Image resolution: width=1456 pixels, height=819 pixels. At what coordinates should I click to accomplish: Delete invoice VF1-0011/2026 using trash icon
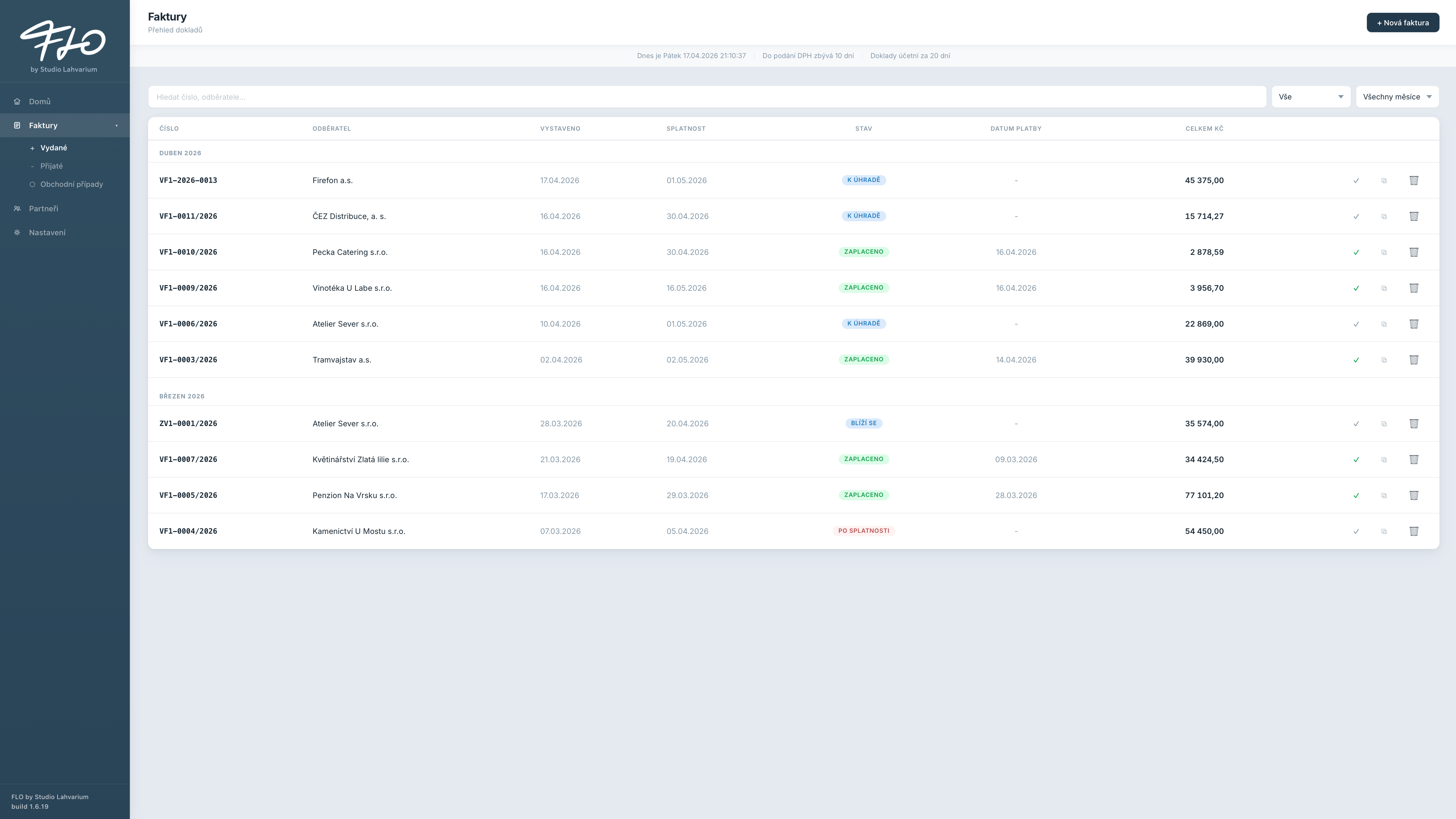pyautogui.click(x=1414, y=216)
